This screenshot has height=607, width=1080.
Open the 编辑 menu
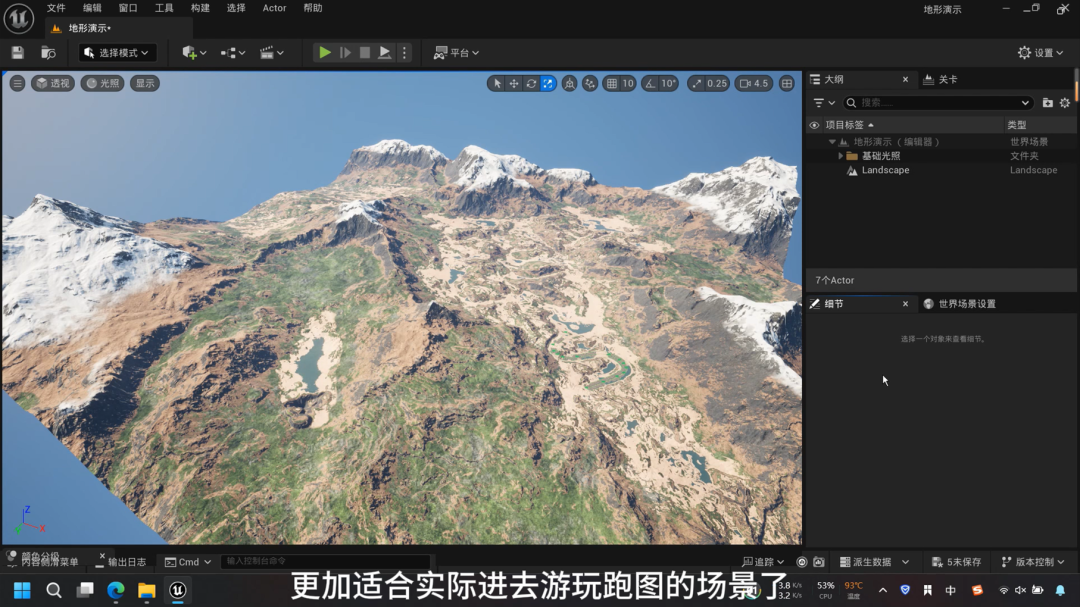tap(92, 8)
